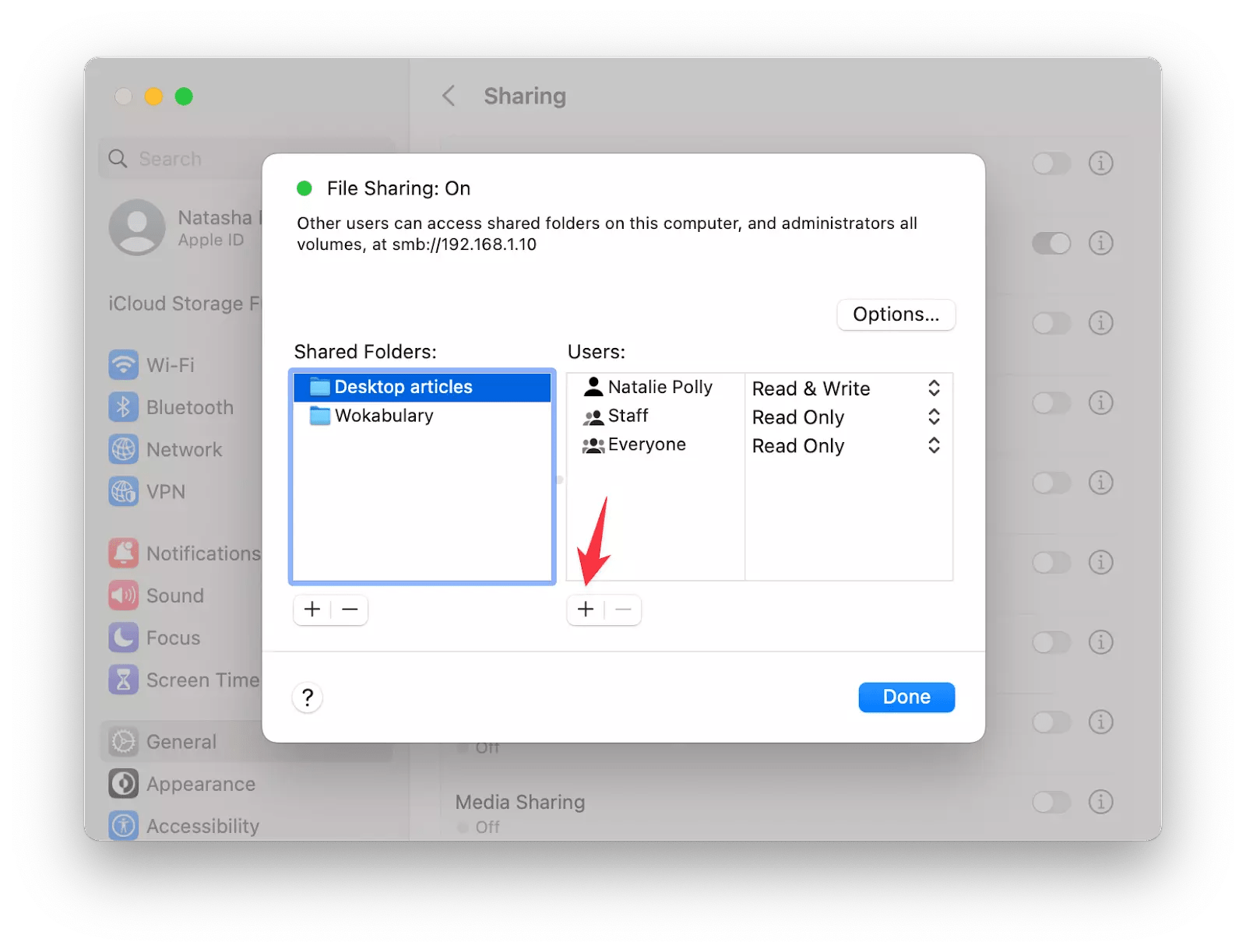This screenshot has width=1246, height=952.
Task: Select the VPN sidebar icon
Action: pos(124,491)
